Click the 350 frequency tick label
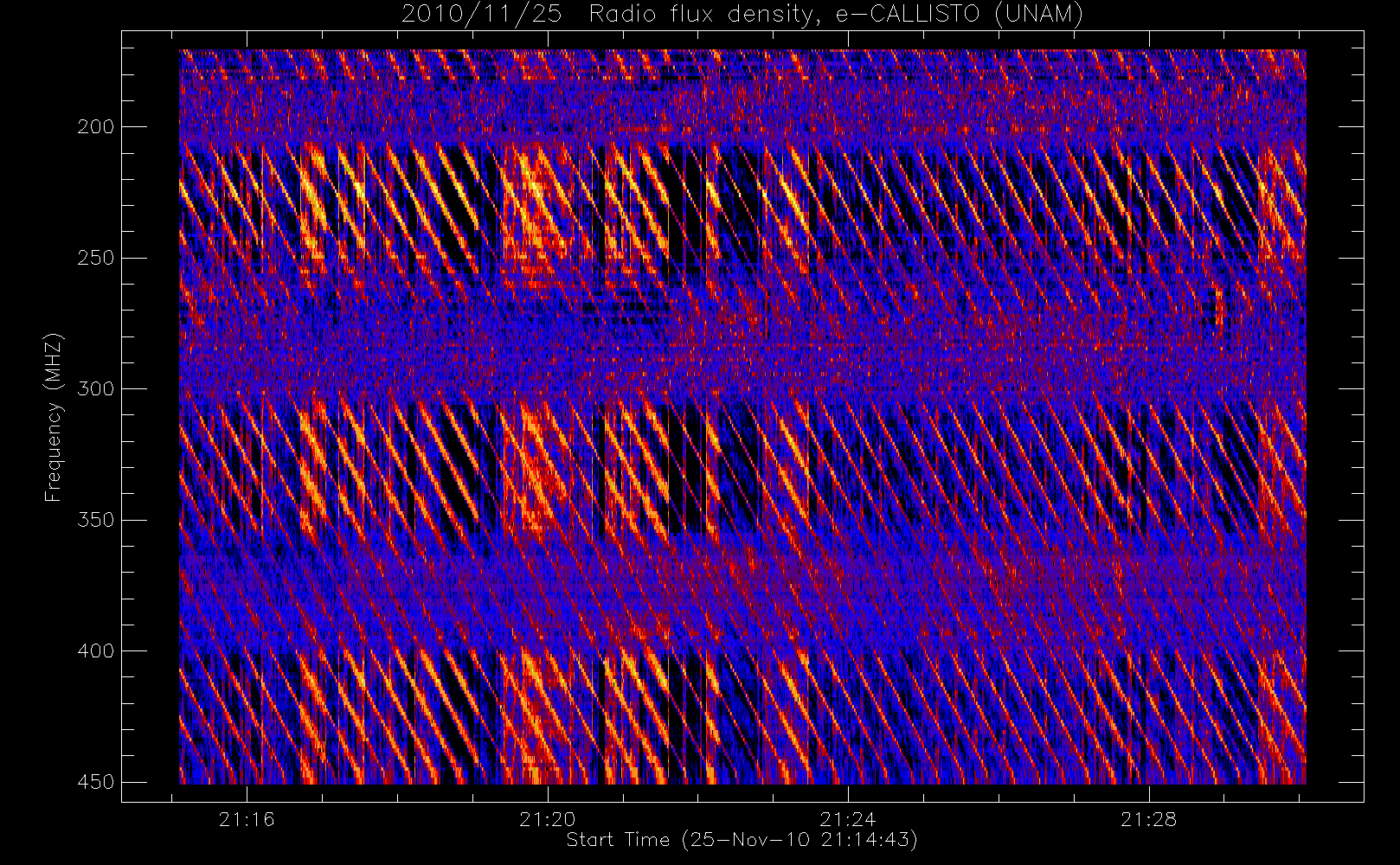 tap(95, 520)
